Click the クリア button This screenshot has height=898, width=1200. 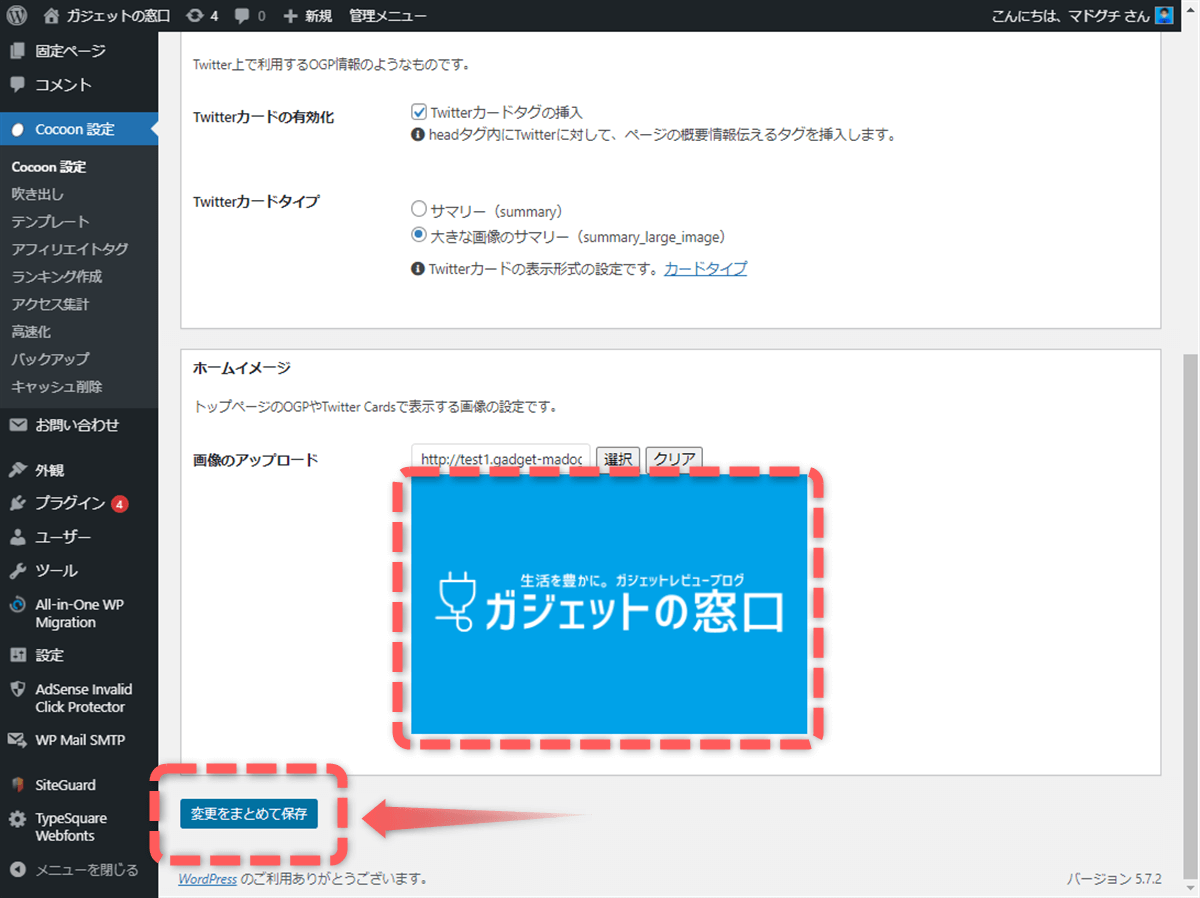point(675,459)
